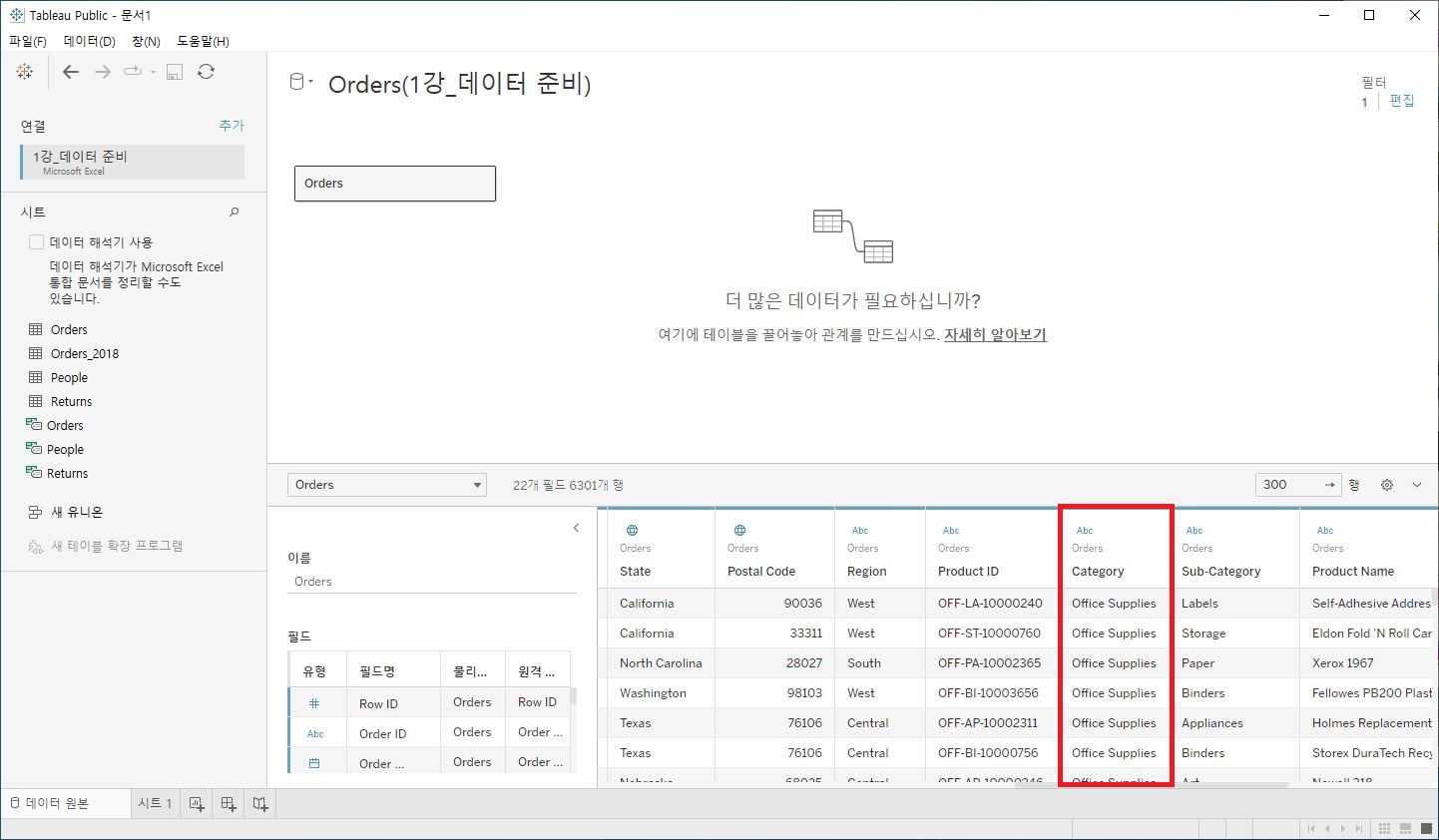Collapse the data grid pane chevron
1439x840 pixels.
(x=1417, y=485)
